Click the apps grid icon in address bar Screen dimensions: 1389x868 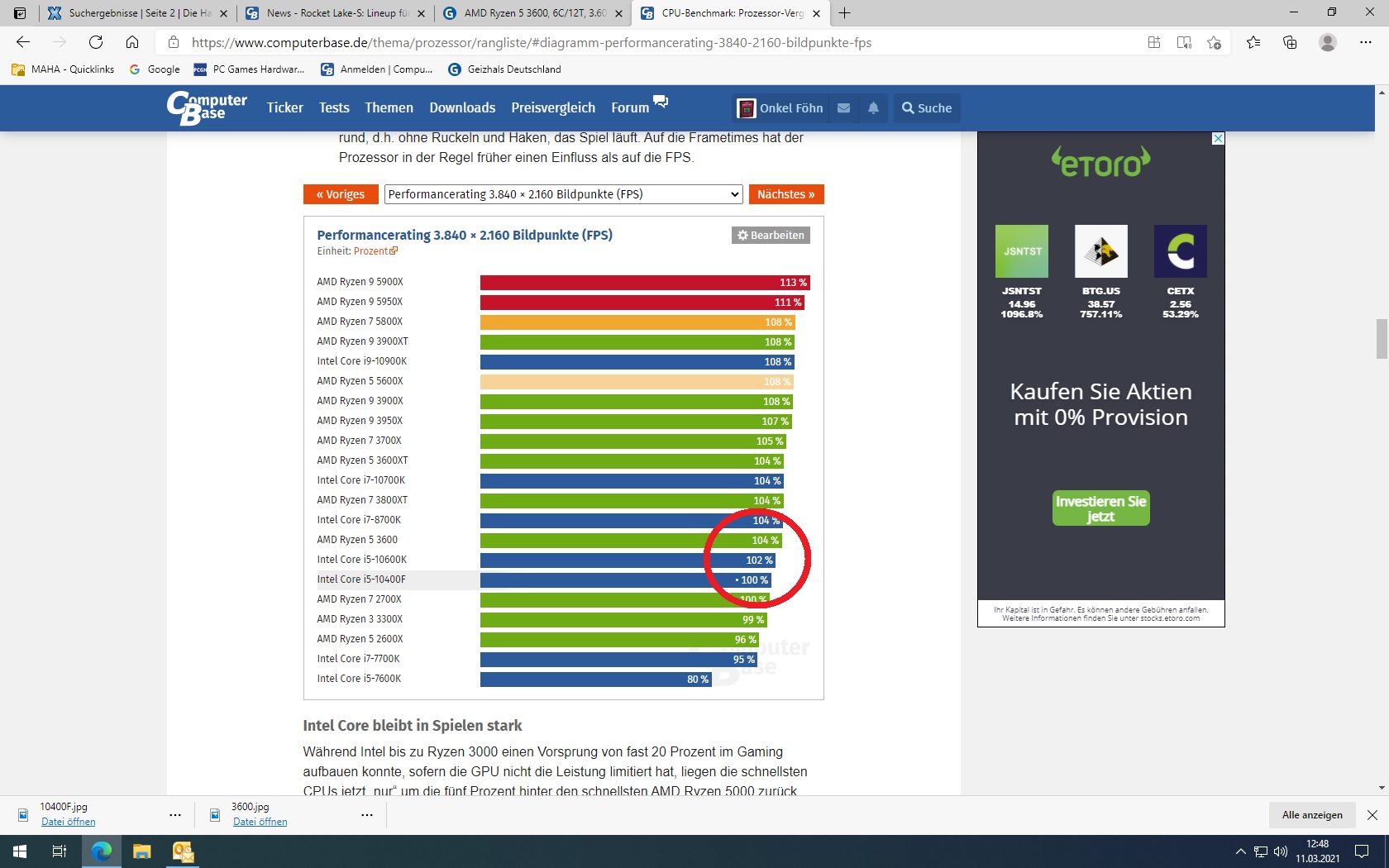1154,42
